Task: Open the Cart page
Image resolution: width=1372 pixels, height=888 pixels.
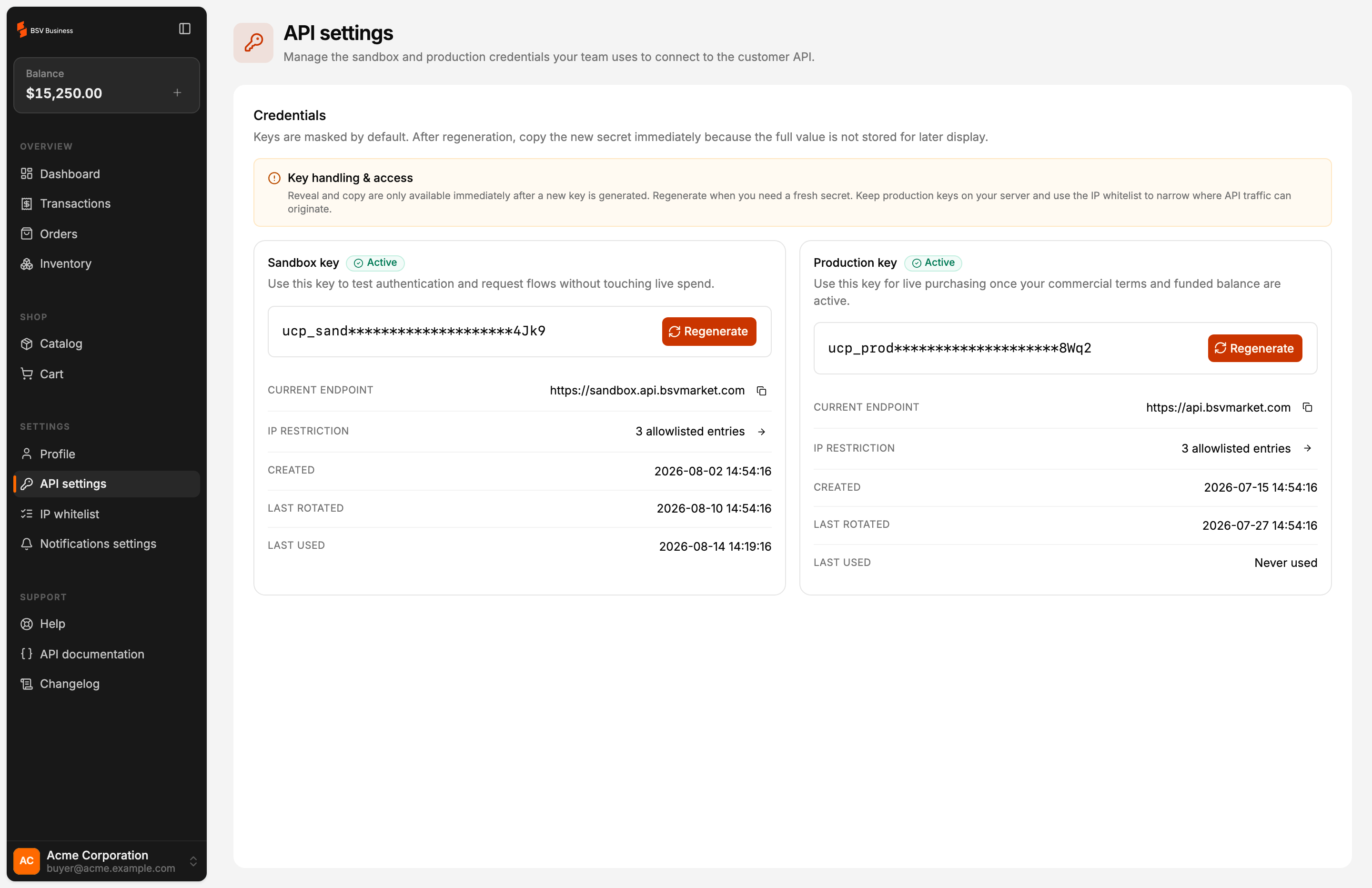Action: click(106, 373)
